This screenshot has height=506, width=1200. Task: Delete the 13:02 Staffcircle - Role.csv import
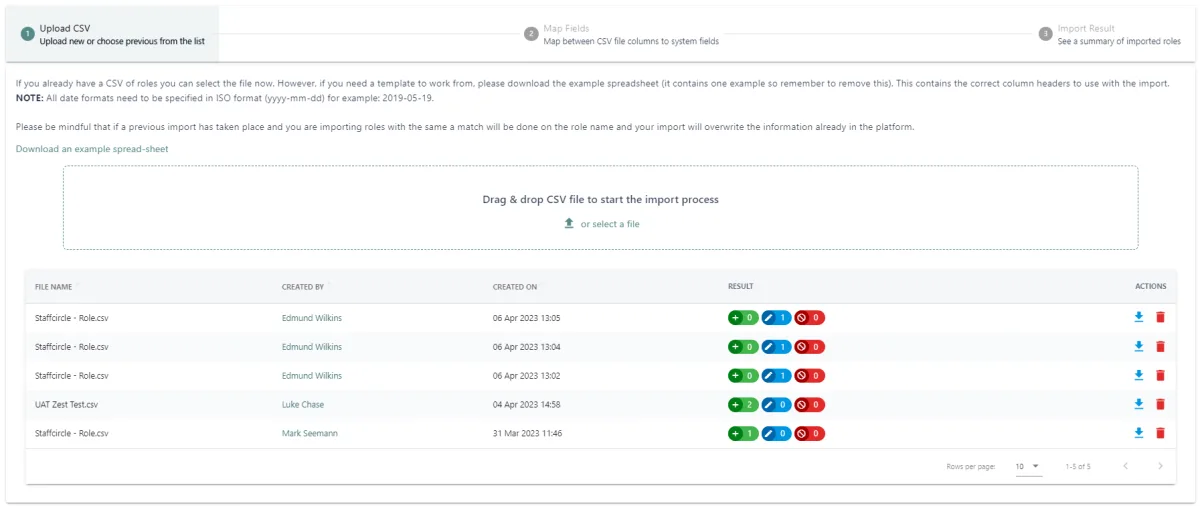(1160, 376)
